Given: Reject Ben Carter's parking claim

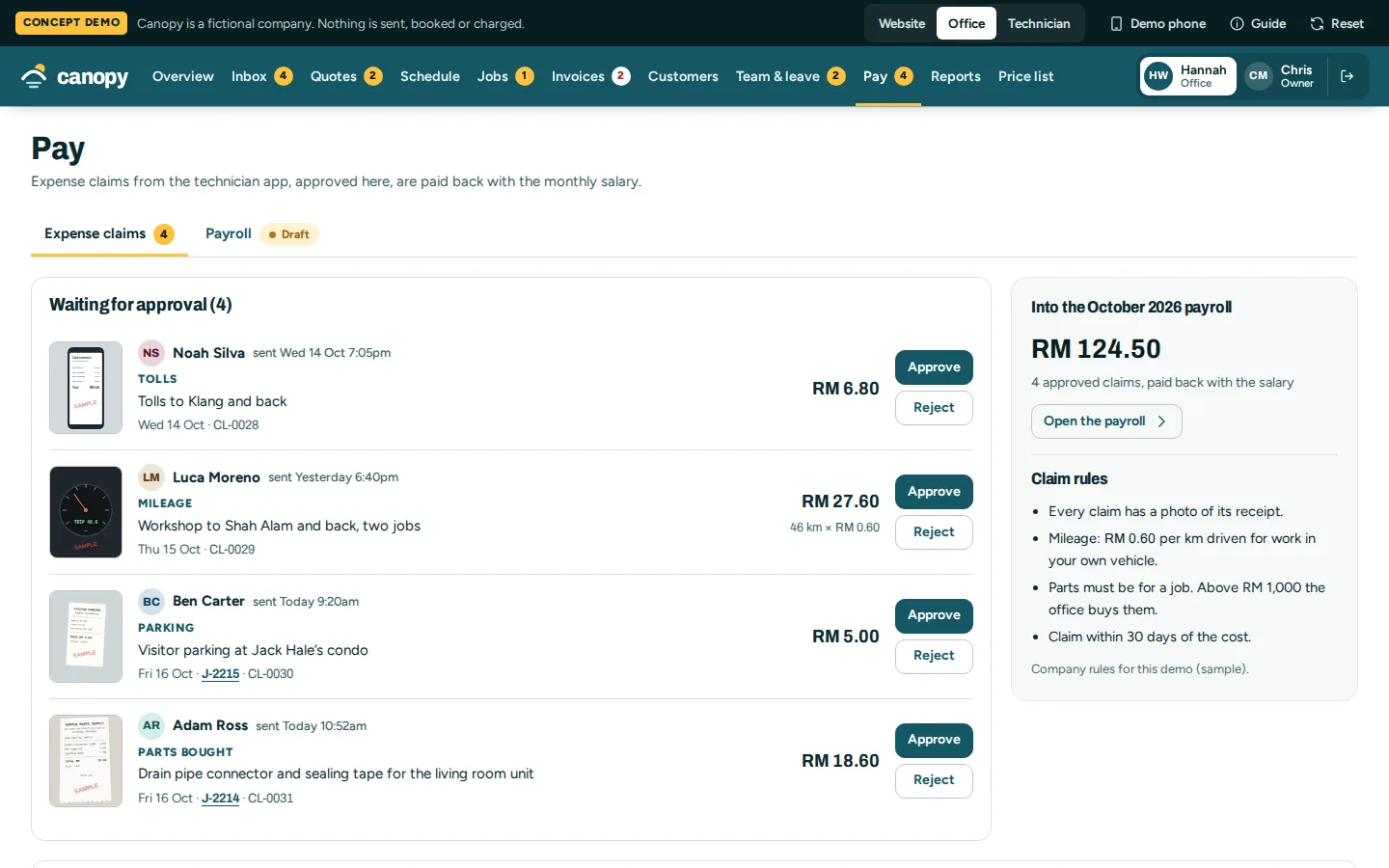Looking at the screenshot, I should tap(934, 656).
